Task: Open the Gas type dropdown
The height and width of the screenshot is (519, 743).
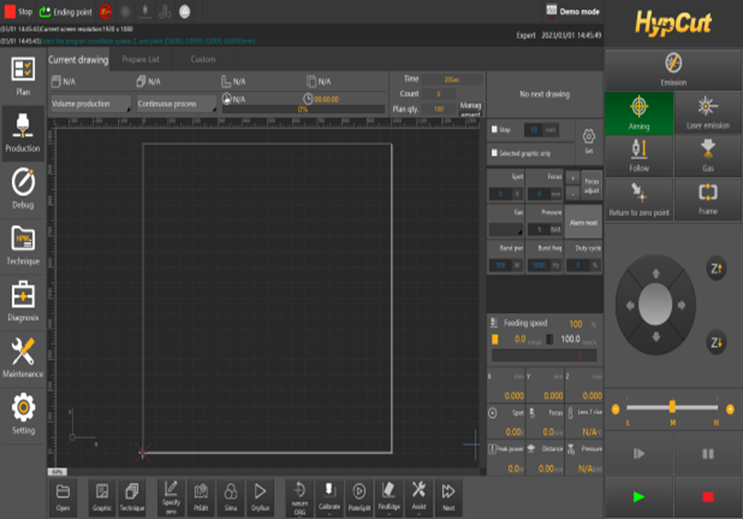Action: [507, 229]
